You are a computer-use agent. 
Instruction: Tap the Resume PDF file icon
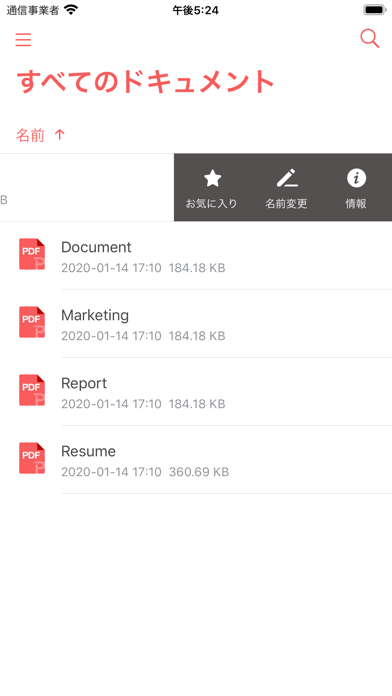(x=32, y=458)
